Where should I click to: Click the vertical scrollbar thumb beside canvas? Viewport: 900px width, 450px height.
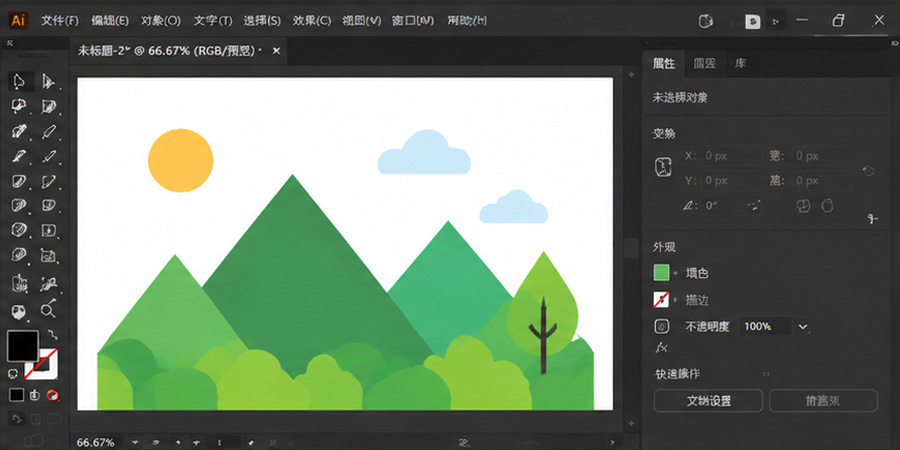631,249
